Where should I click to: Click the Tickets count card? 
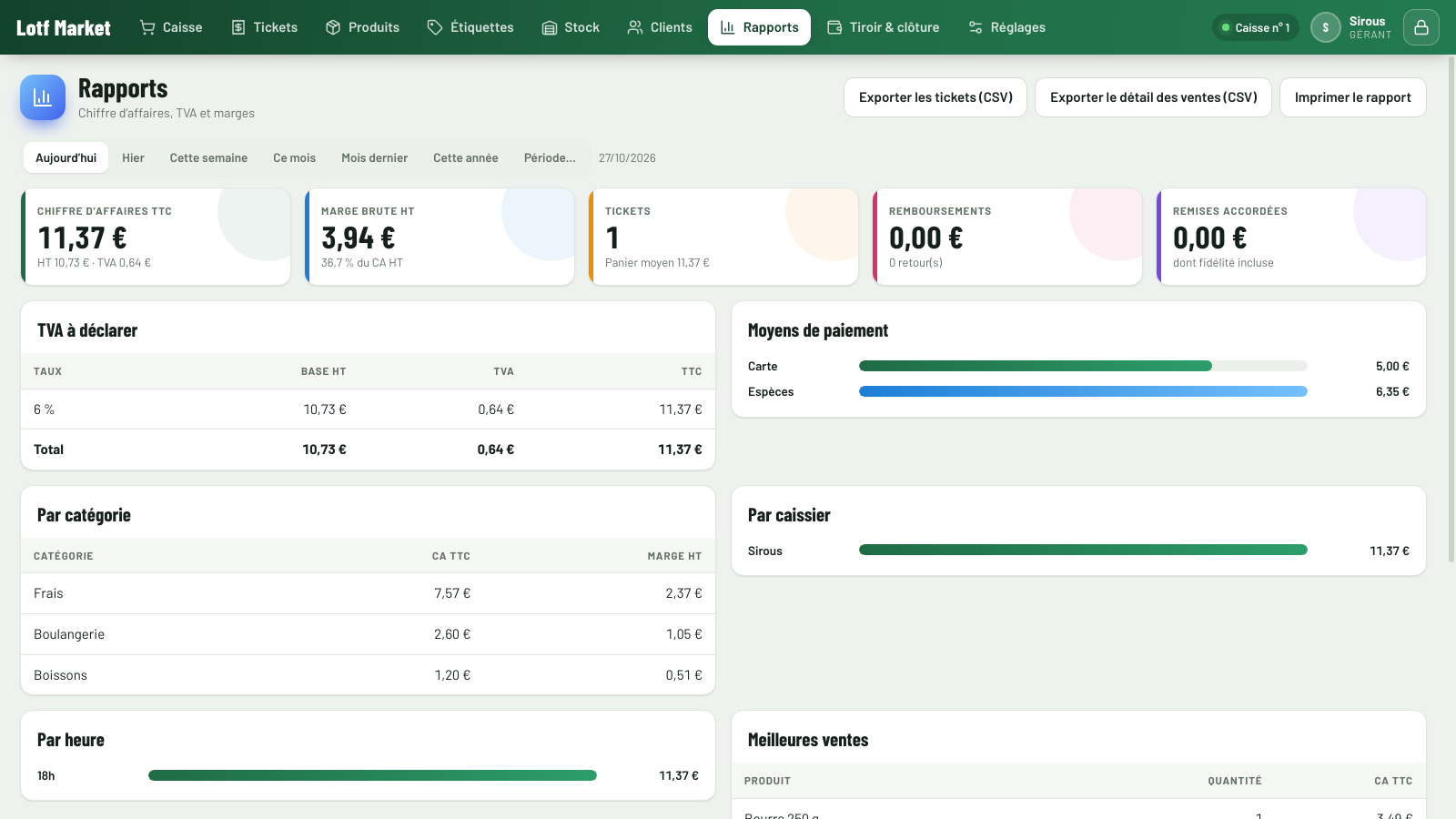click(x=723, y=237)
